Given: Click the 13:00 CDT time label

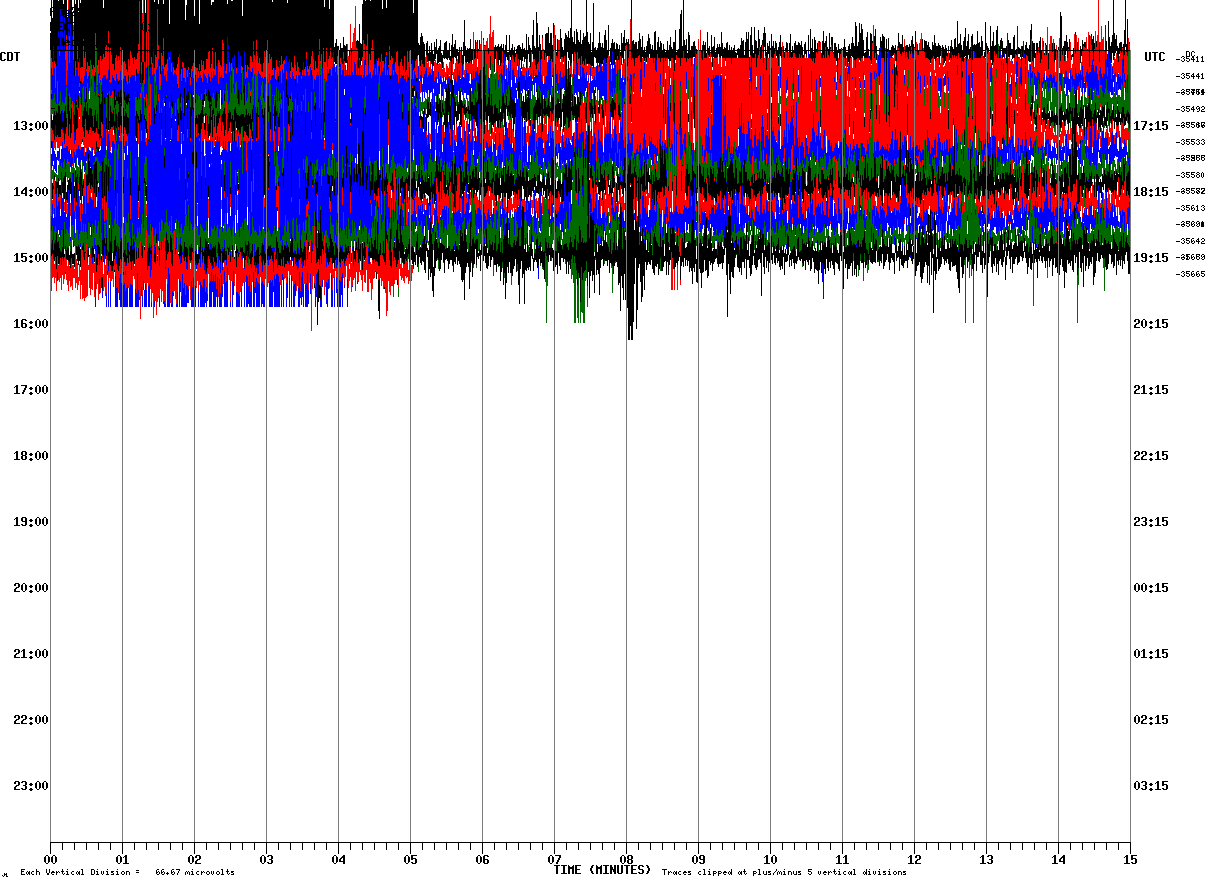Looking at the screenshot, I should (x=30, y=126).
